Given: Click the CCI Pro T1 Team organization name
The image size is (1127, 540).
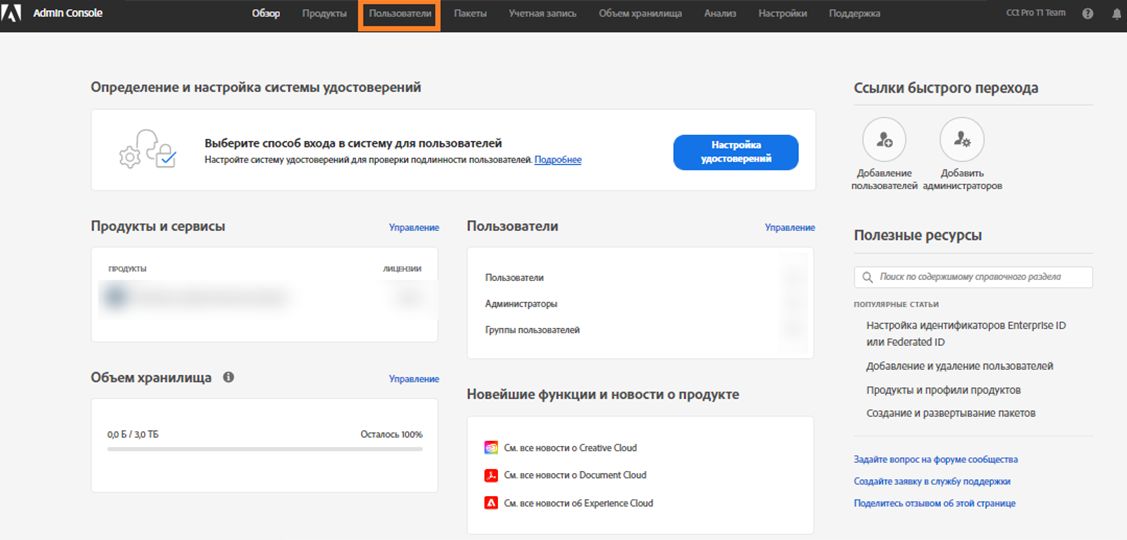Looking at the screenshot, I should click(x=1036, y=14).
